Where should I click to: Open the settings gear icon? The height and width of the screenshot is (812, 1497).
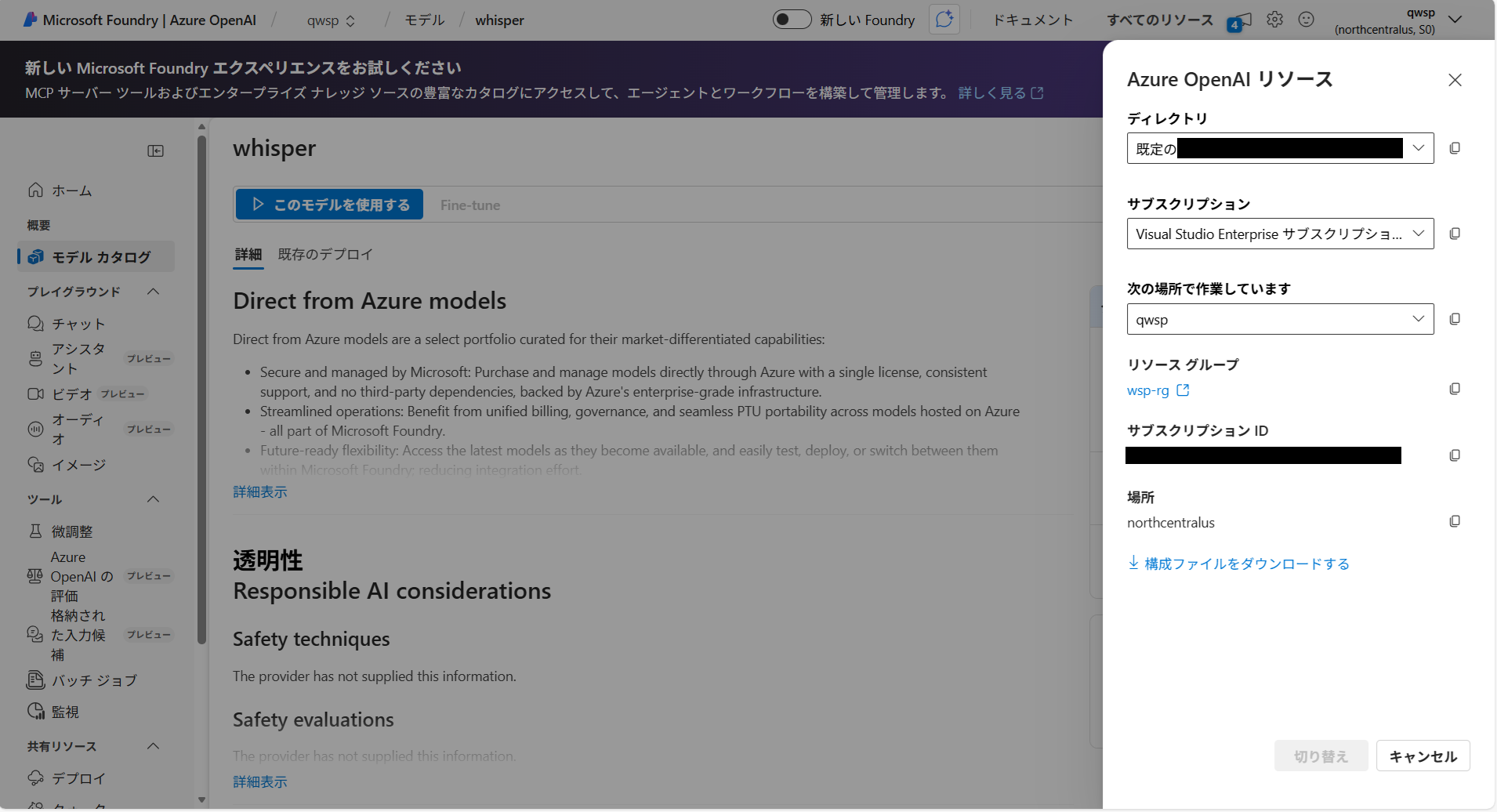pos(1275,20)
